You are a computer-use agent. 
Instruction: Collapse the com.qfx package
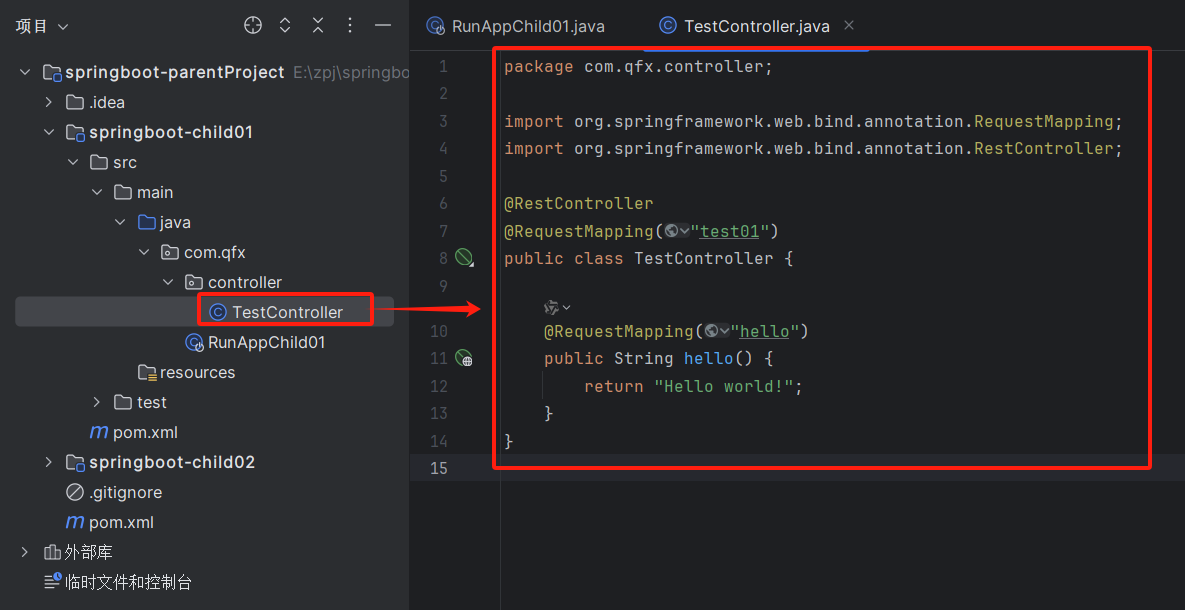coord(144,252)
